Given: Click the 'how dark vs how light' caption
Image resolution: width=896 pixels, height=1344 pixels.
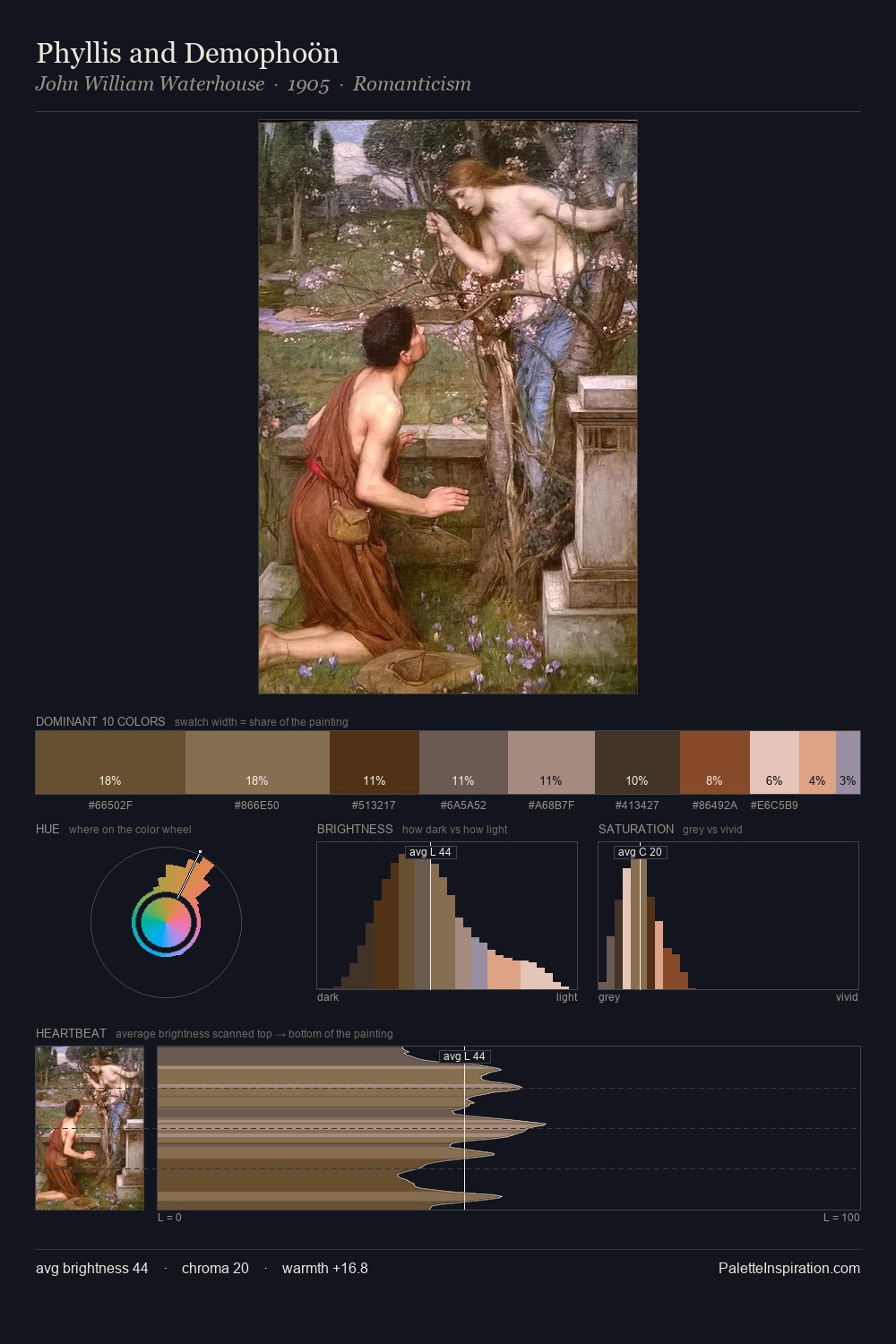Looking at the screenshot, I should 455,830.
